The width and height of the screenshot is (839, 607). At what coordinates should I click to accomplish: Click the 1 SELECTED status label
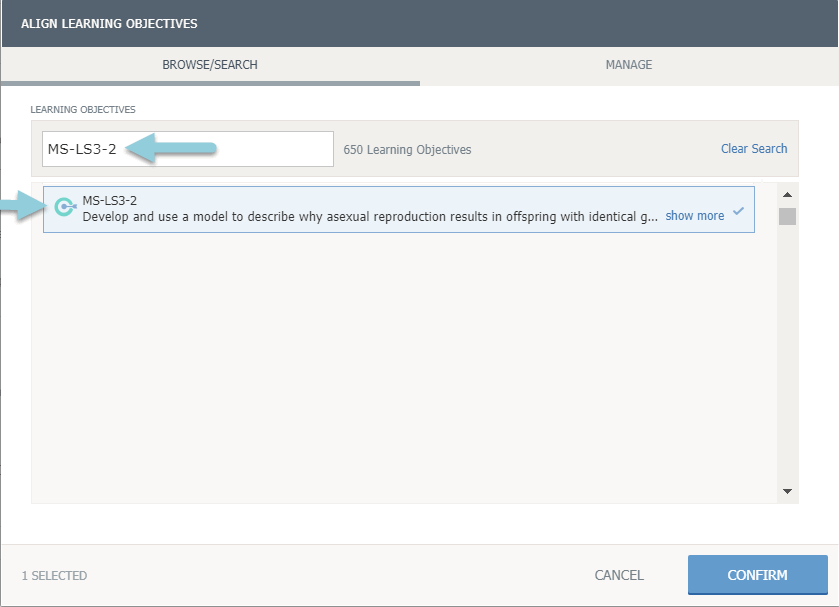click(54, 575)
